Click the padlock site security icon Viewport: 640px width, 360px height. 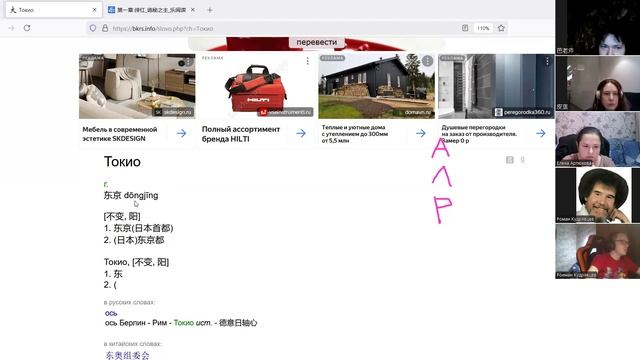(105, 28)
